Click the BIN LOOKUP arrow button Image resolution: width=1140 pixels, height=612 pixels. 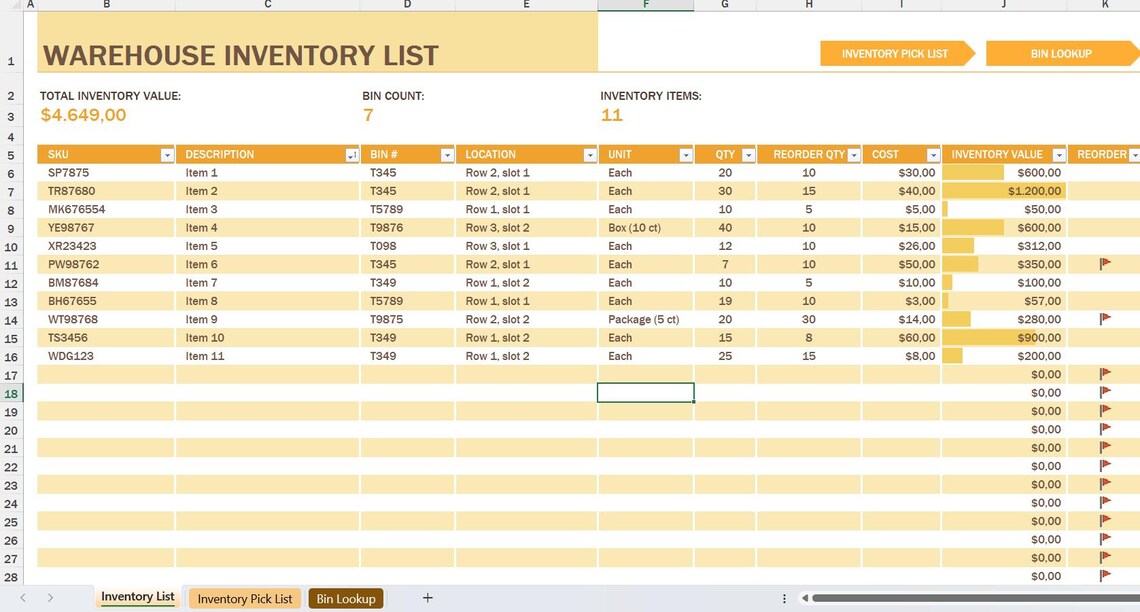click(1060, 53)
